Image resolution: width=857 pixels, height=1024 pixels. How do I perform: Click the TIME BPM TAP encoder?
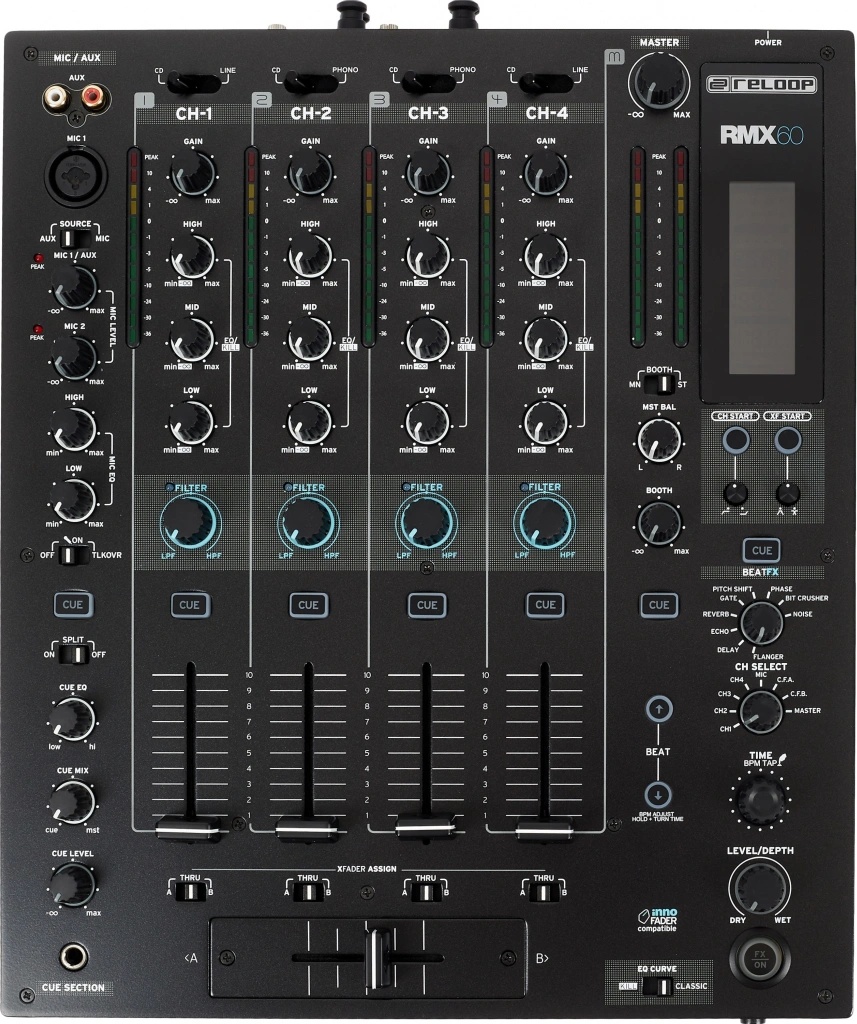760,797
